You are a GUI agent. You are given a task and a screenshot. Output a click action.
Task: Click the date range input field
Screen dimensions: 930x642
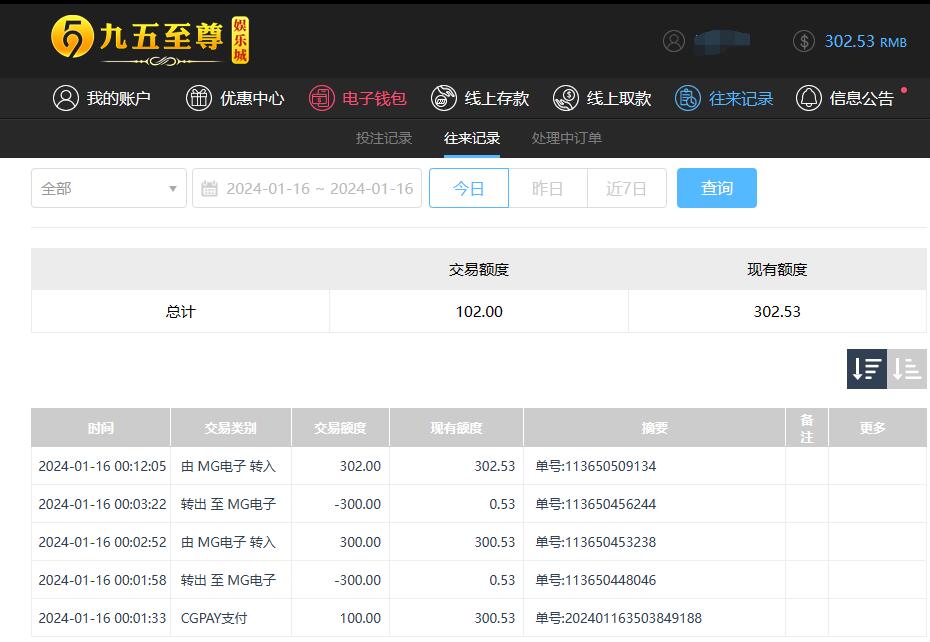tap(307, 188)
